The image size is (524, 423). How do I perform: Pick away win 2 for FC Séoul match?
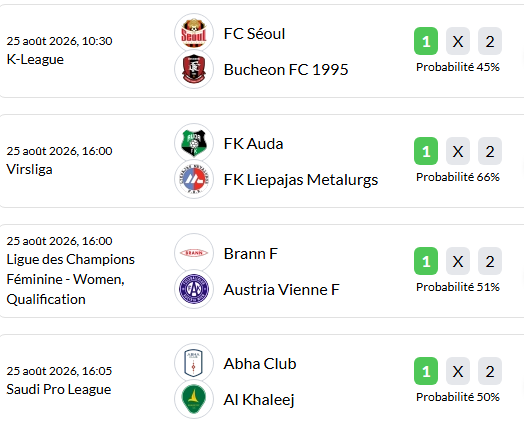[490, 41]
